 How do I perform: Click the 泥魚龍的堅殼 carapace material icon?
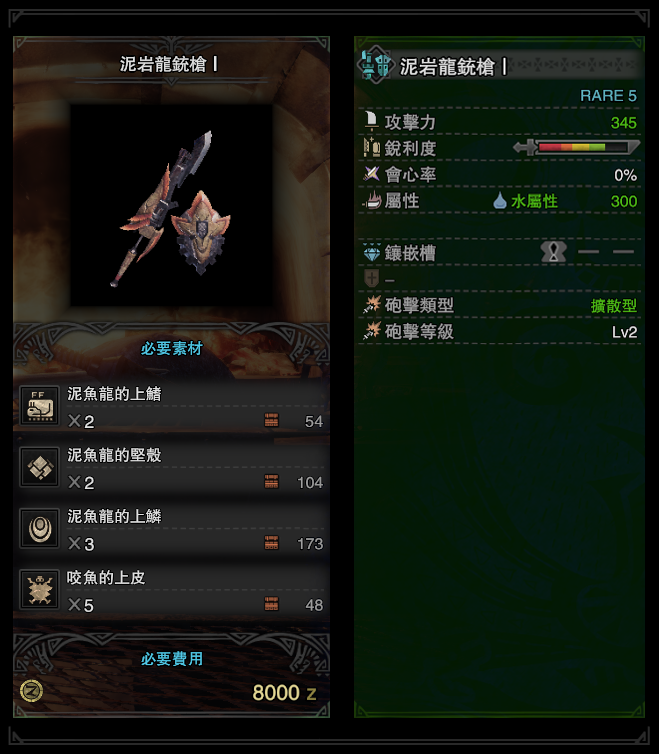click(x=40, y=467)
